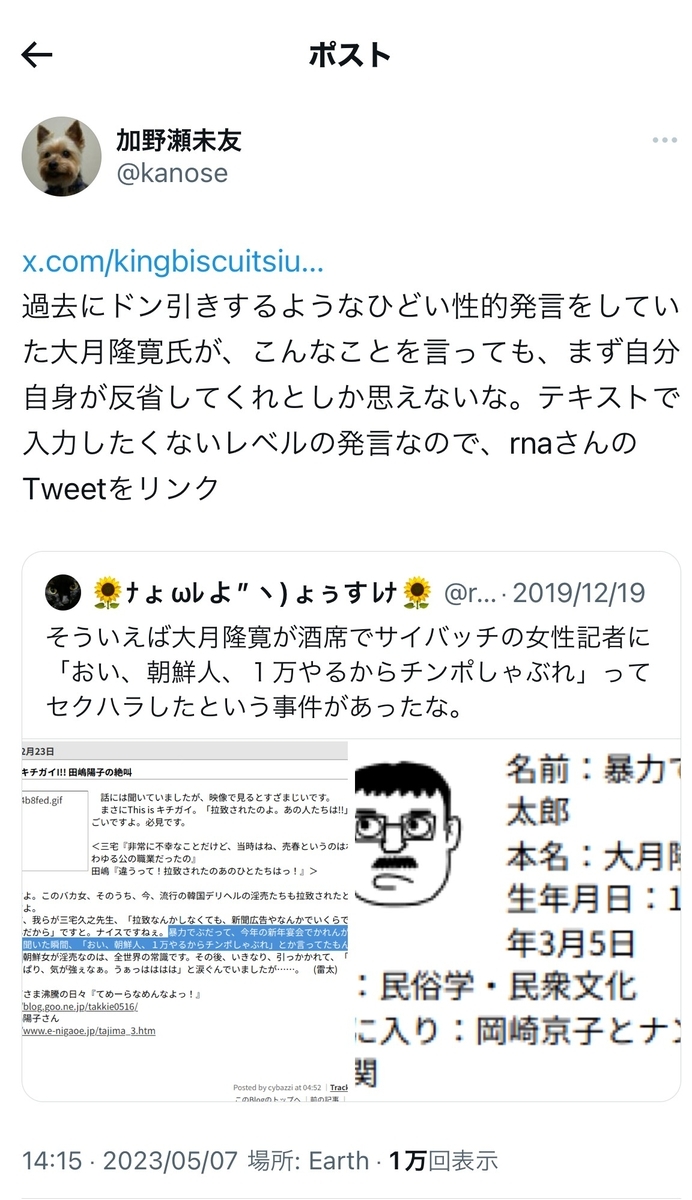Viewport: 692px width, 1200px height.
Task: Tap the black cat avatar in quoted post
Action: pos(64,593)
